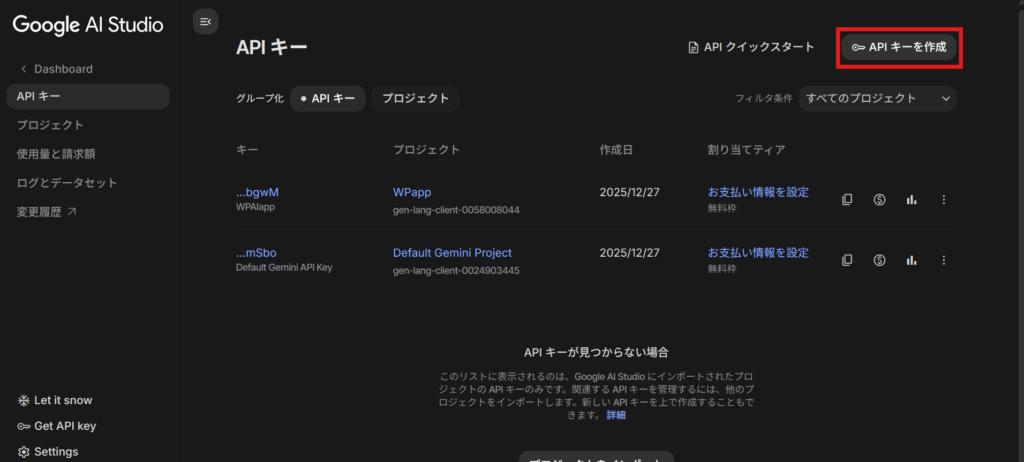
Task: Collapse the sidebar with the panel toggle icon
Action: 205,22
